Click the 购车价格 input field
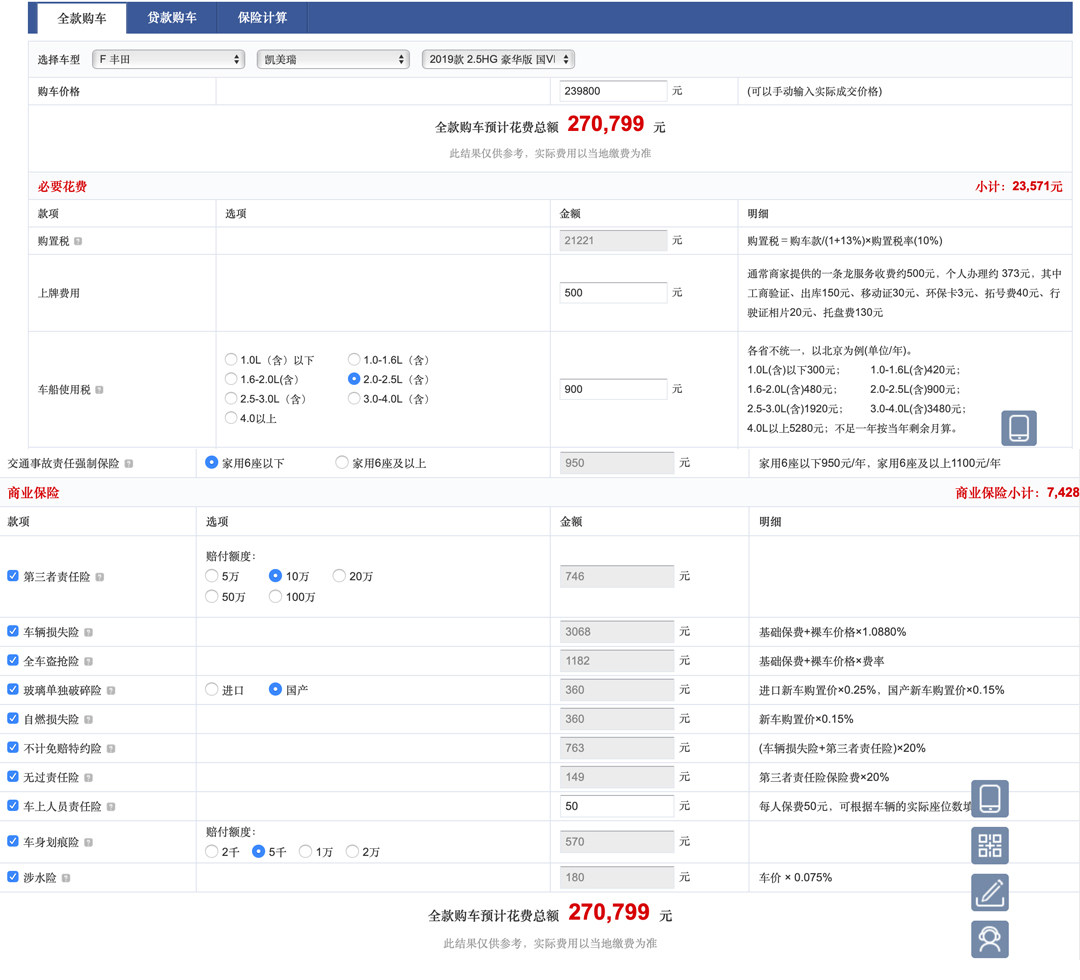 (613, 91)
